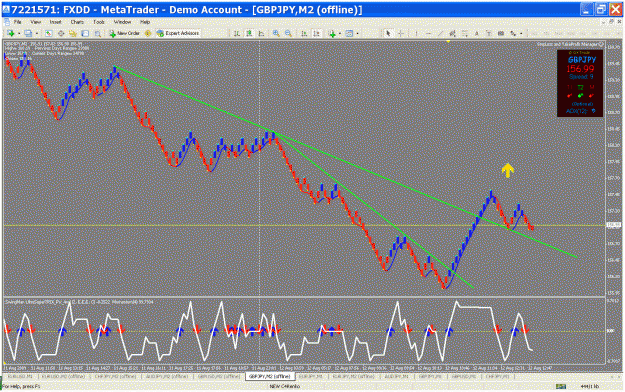The height and width of the screenshot is (392, 625).
Task: Click the GBPJPY 156.99 info panel
Action: [x=580, y=83]
